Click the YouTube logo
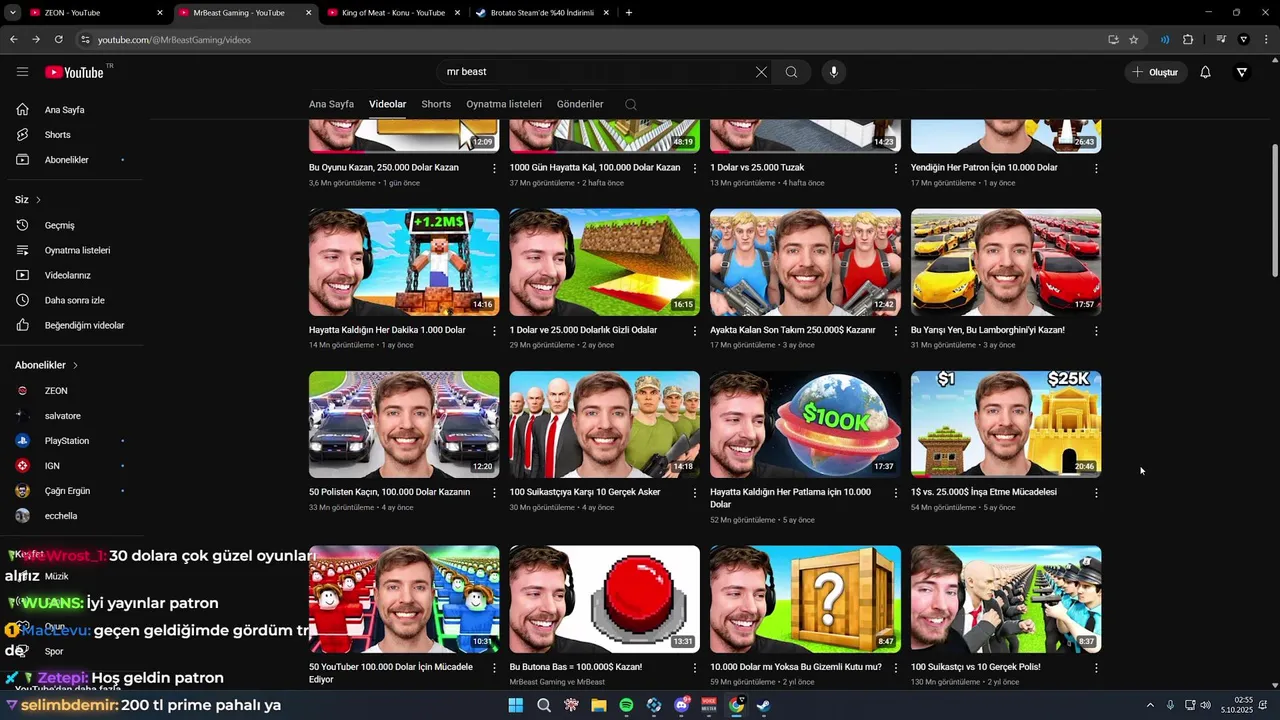Viewport: 1280px width, 720px height. pyautogui.click(x=76, y=72)
